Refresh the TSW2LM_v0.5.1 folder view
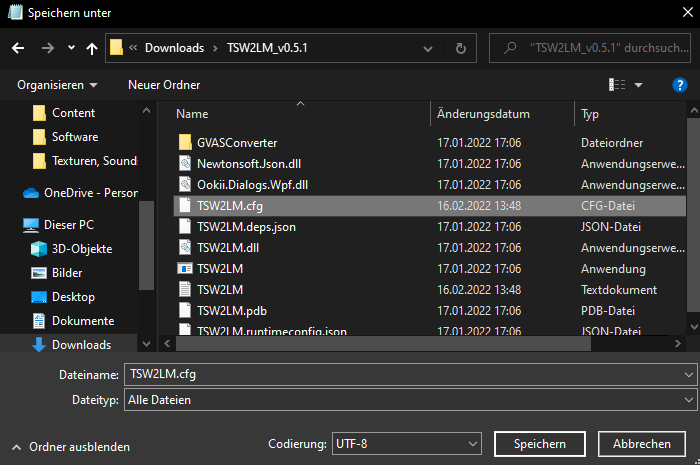Viewport: 700px width, 465px height. tap(459, 47)
